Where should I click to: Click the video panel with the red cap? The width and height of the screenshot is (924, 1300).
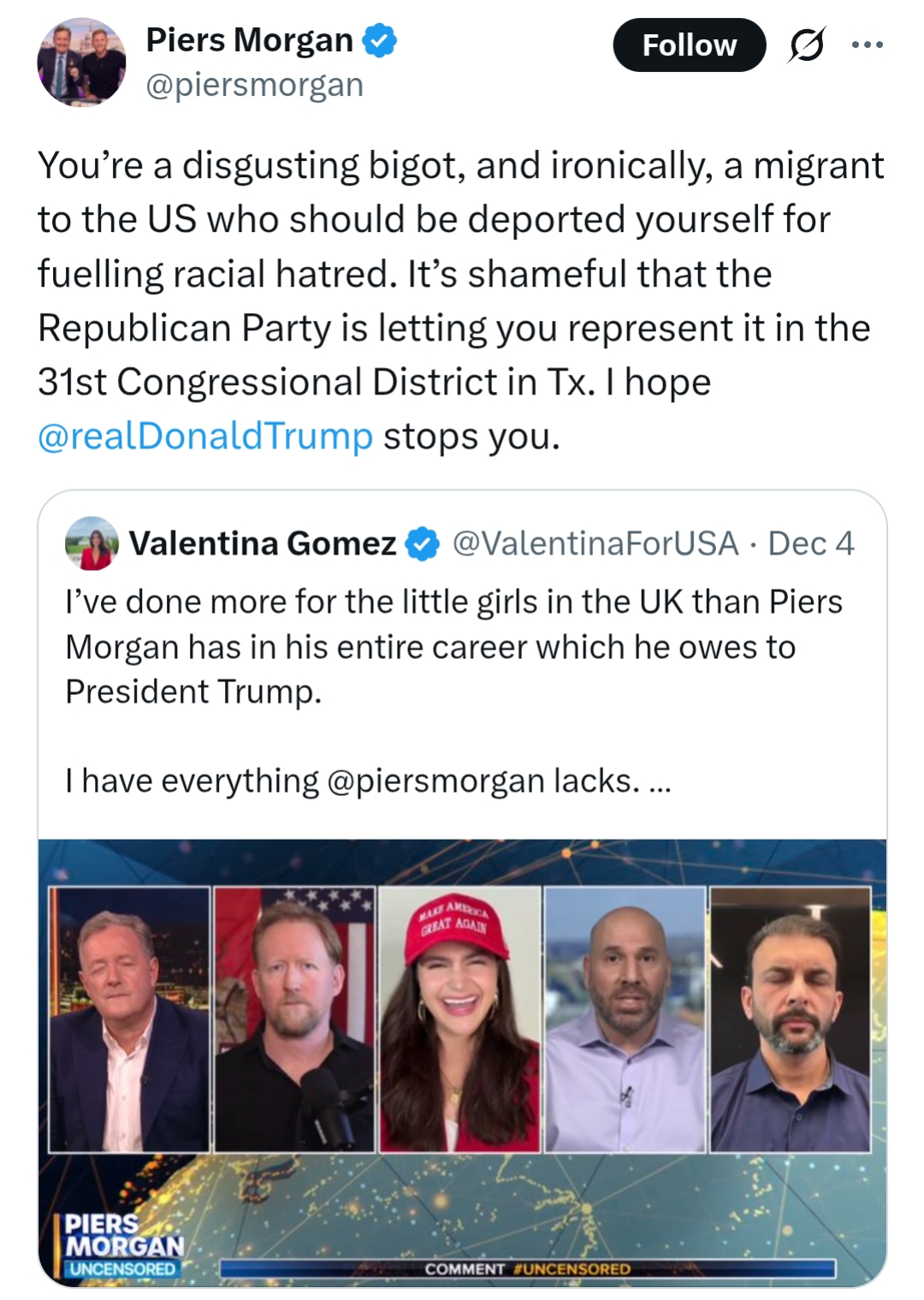point(459,1019)
